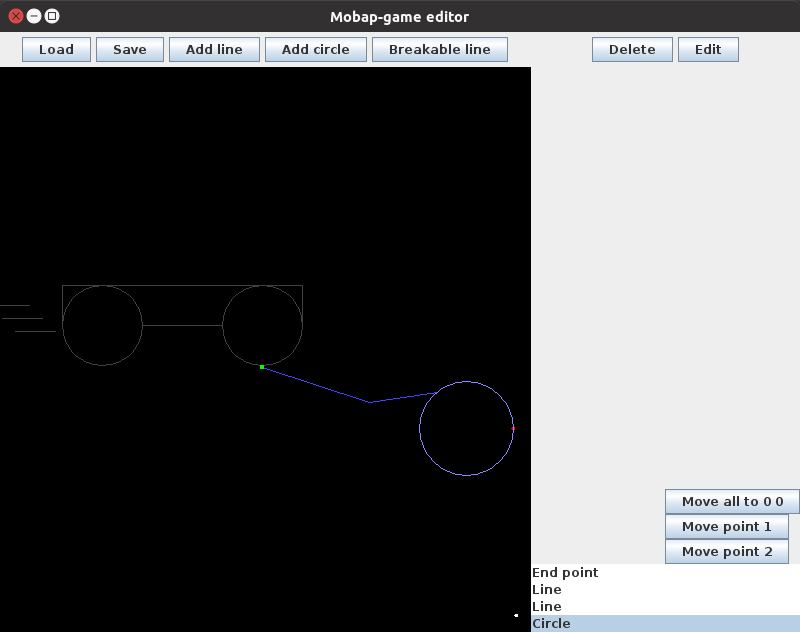Click the Load button

point(55,49)
